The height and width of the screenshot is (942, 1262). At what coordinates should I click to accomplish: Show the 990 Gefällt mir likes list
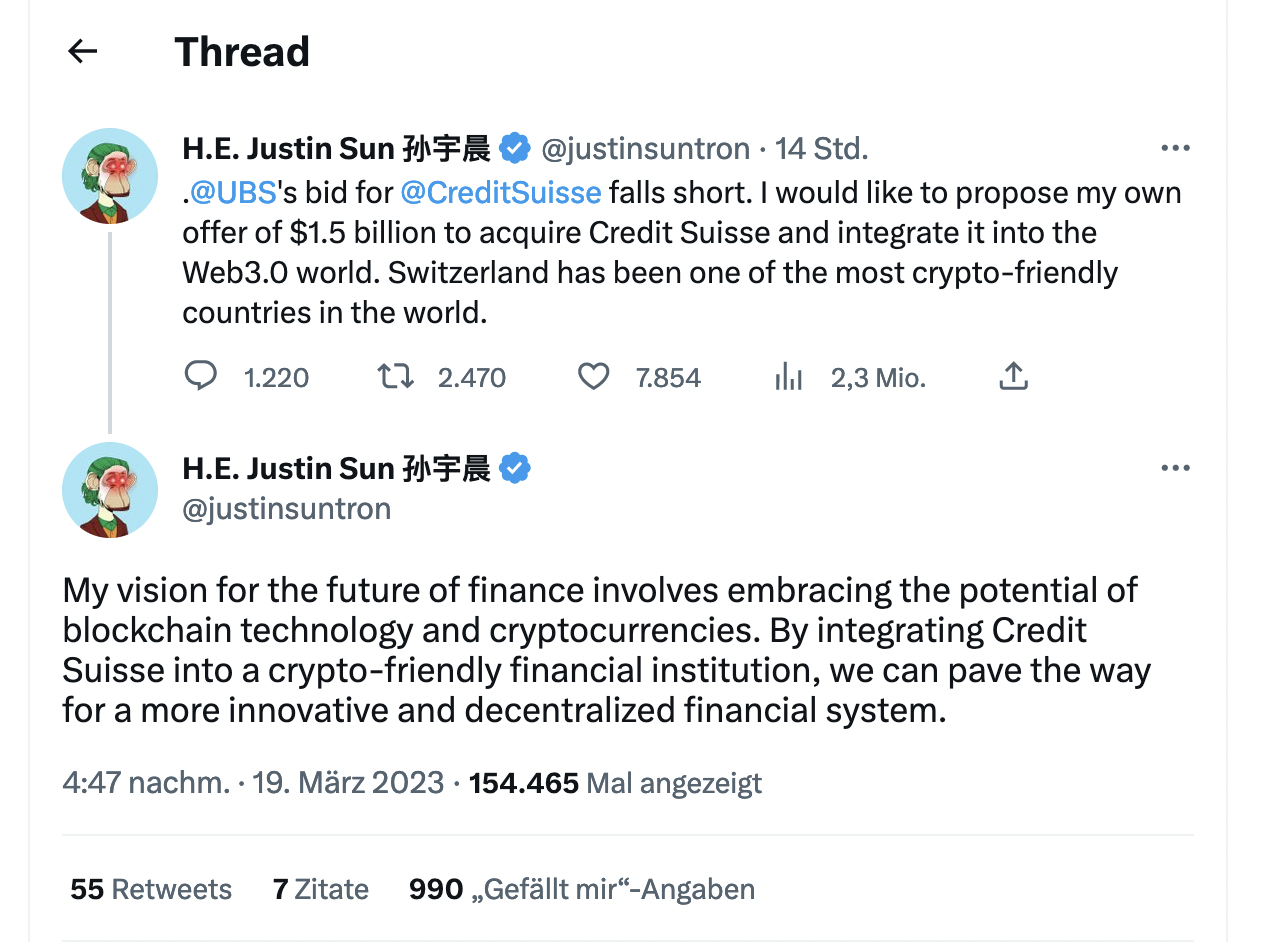tap(581, 889)
